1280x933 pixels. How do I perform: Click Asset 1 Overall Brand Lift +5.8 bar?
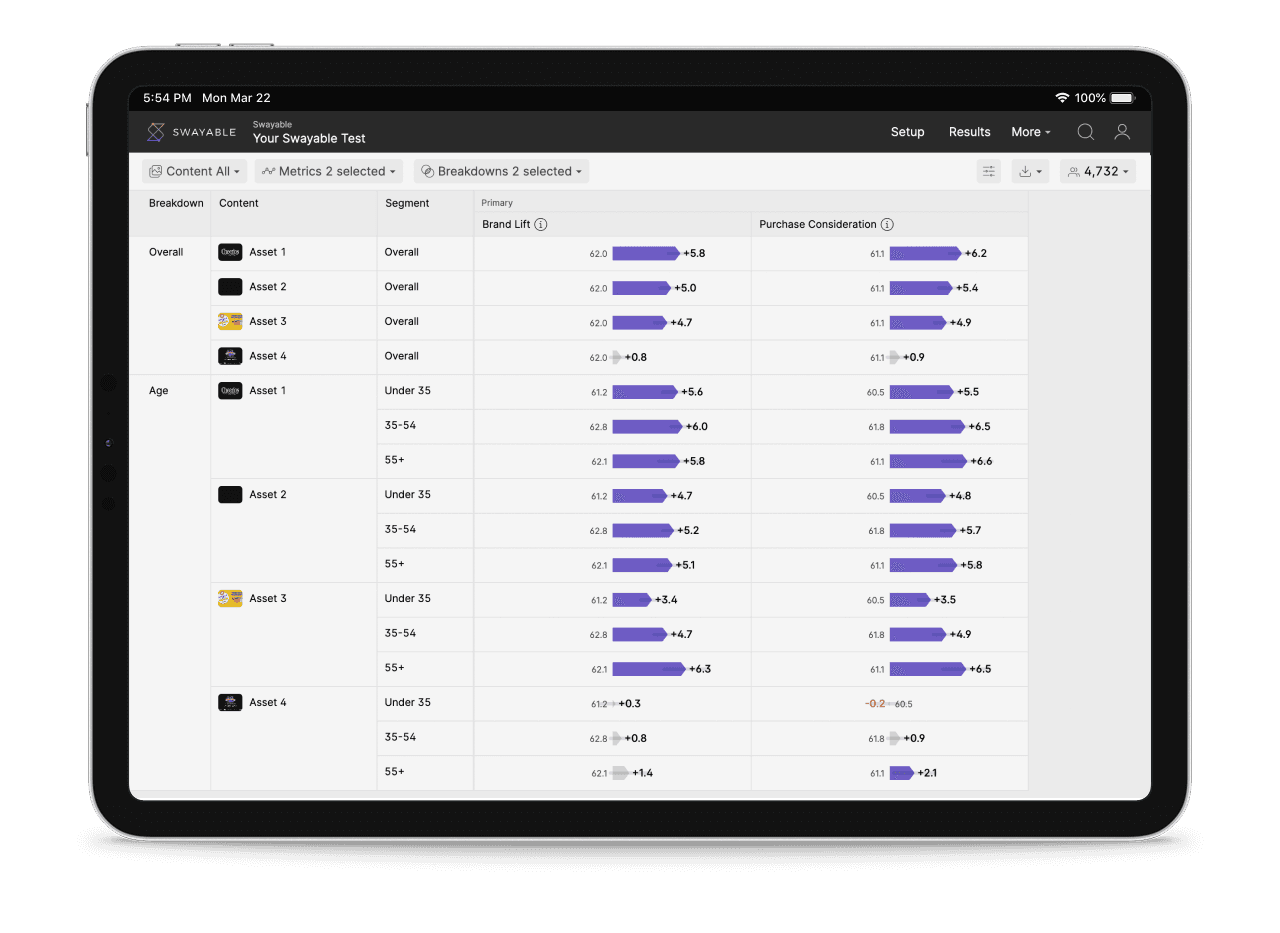coord(645,254)
